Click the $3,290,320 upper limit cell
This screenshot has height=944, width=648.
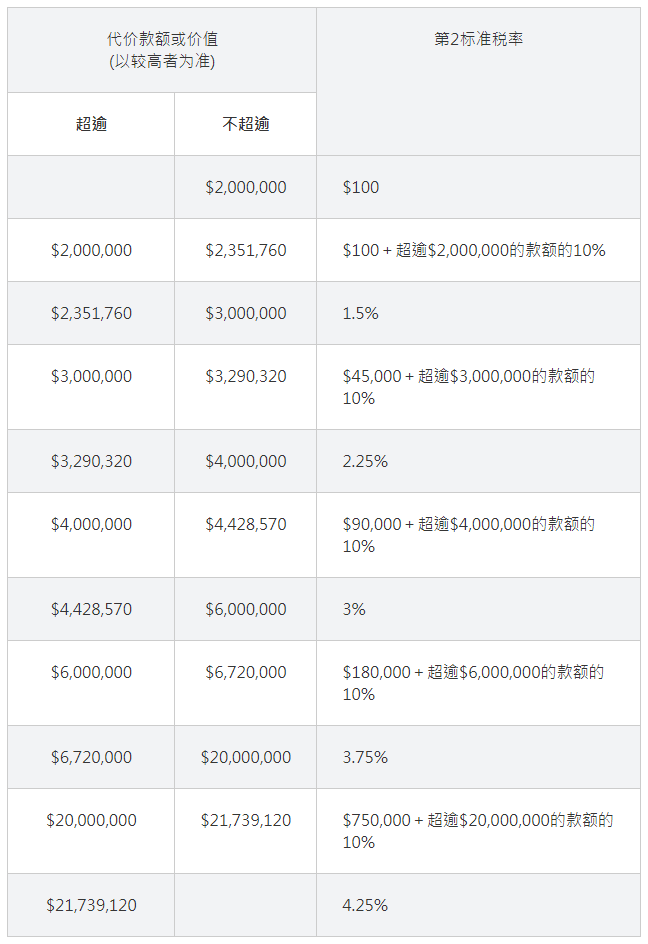[x=246, y=387]
